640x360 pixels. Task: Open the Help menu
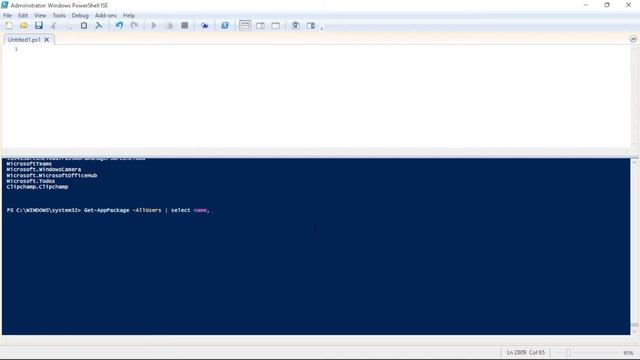click(x=129, y=16)
